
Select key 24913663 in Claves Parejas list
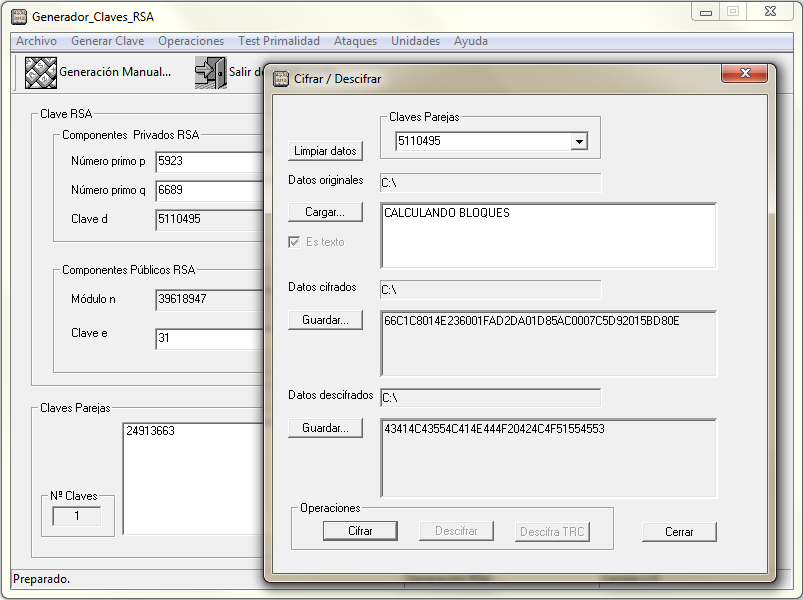tap(151, 432)
